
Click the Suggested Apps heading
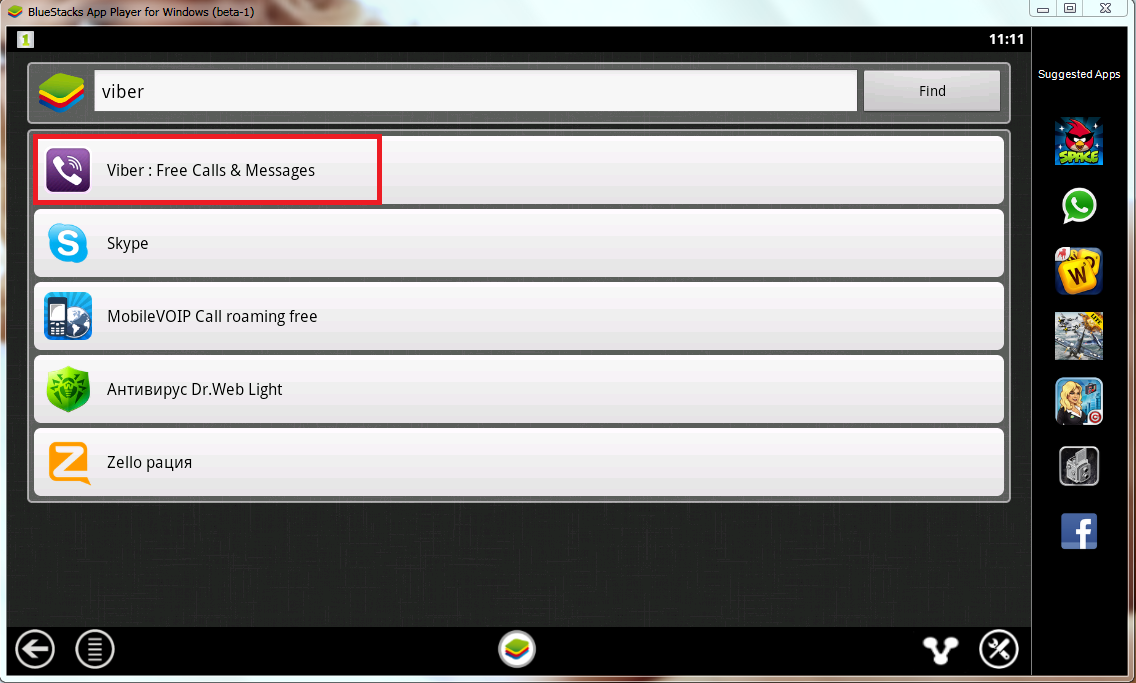(1079, 74)
